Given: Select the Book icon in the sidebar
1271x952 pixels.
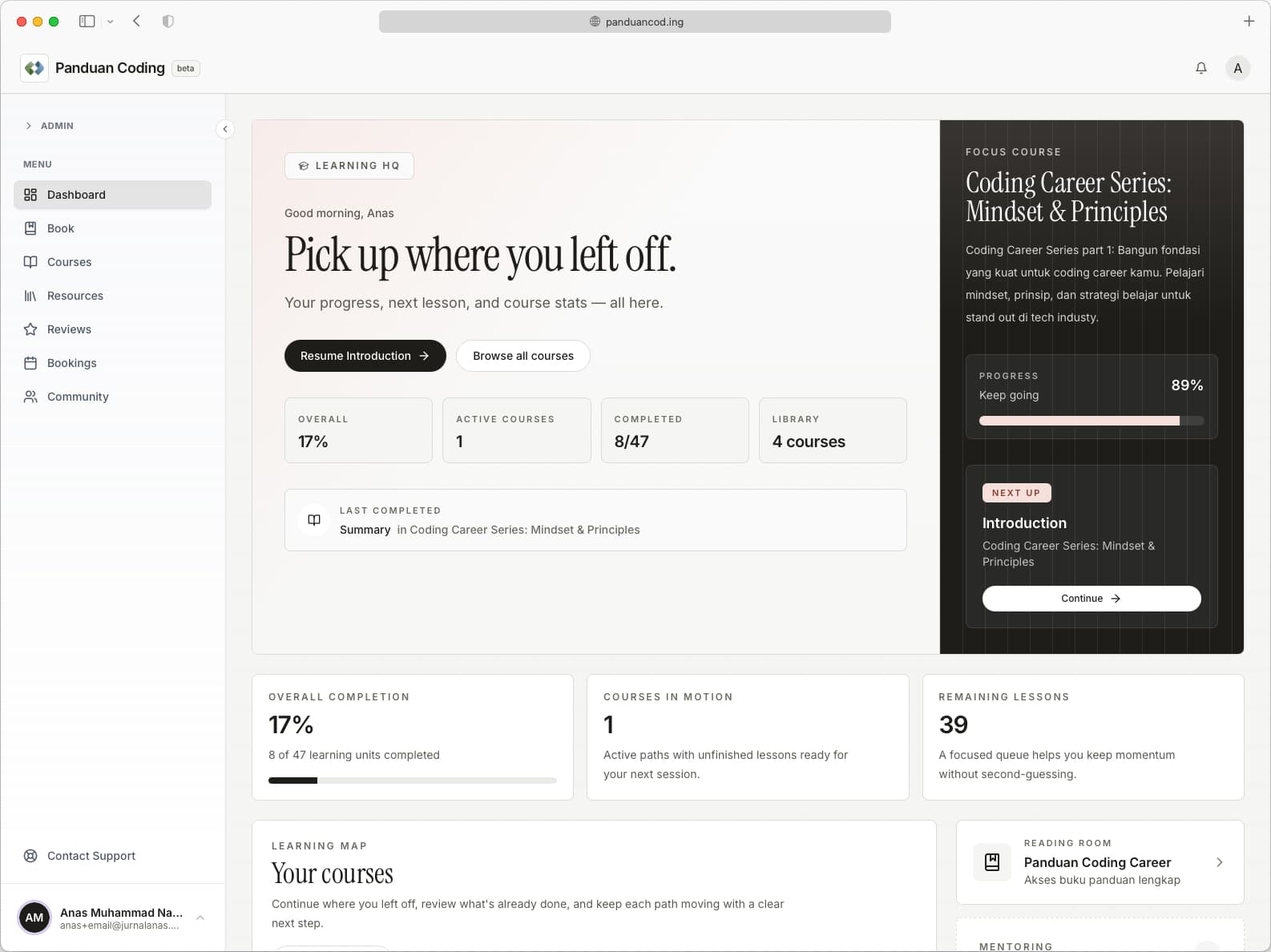Looking at the screenshot, I should point(30,228).
